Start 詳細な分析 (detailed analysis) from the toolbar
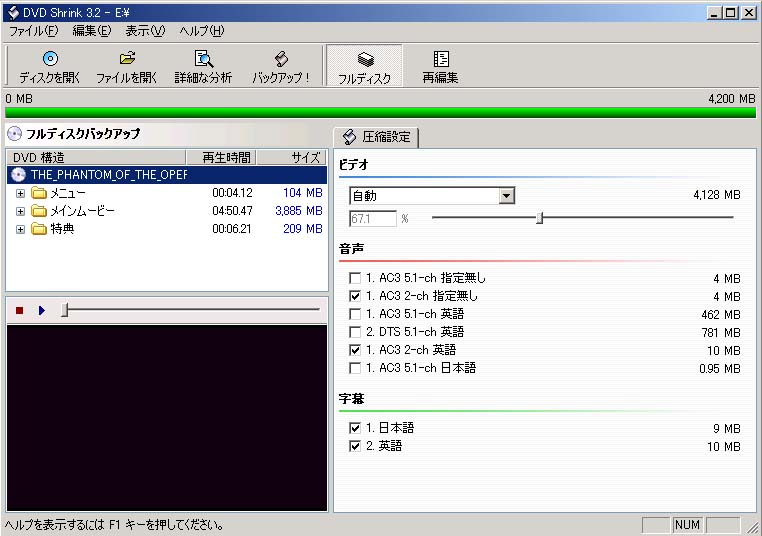The width and height of the screenshot is (762, 536). coord(204,59)
